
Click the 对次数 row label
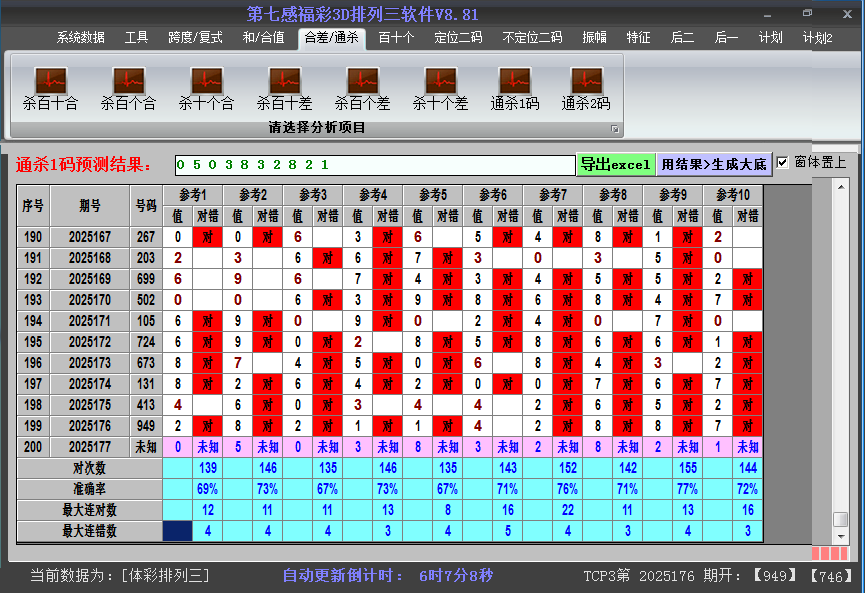point(89,468)
